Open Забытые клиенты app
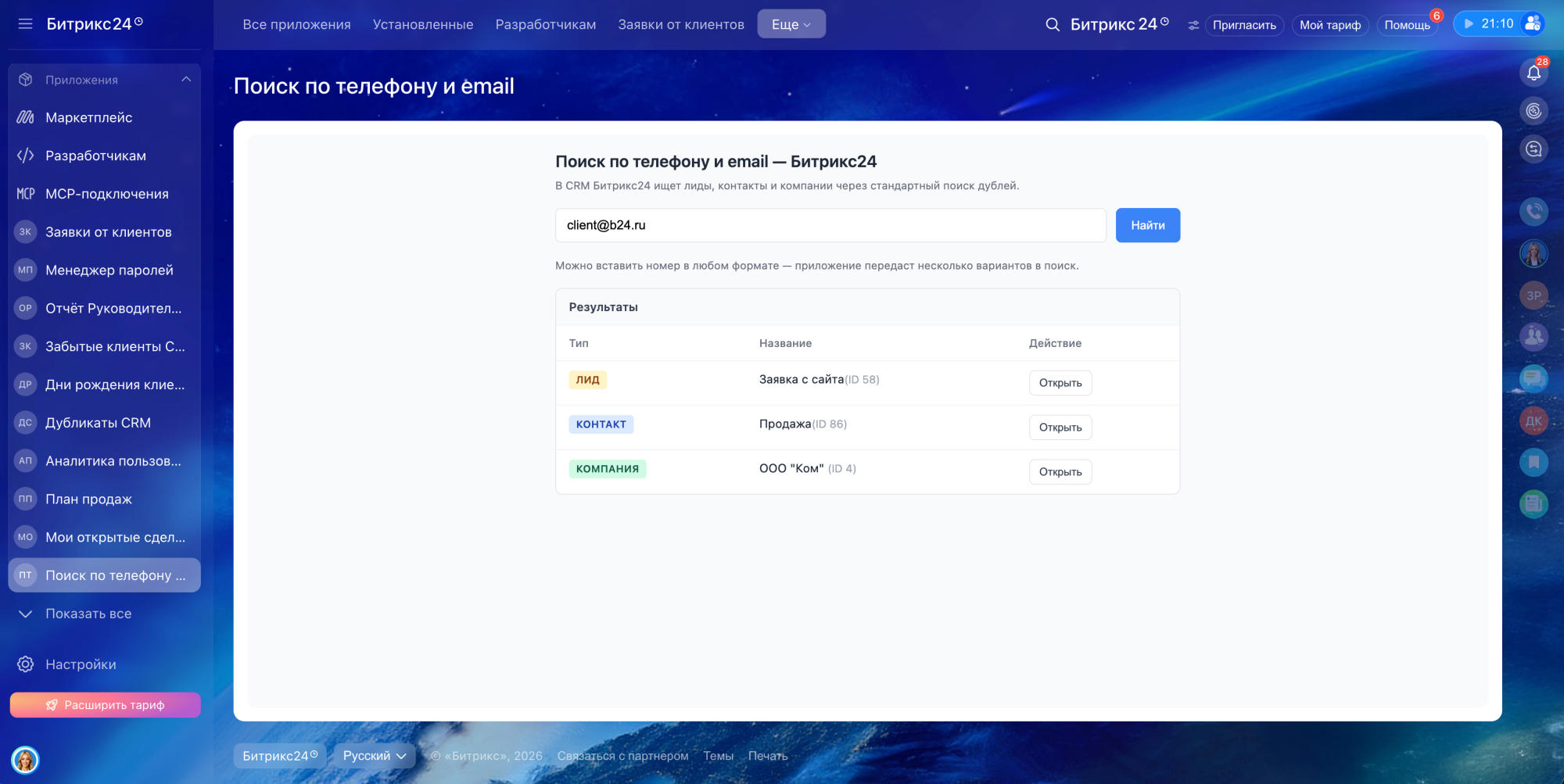The image size is (1564, 784). tap(104, 346)
